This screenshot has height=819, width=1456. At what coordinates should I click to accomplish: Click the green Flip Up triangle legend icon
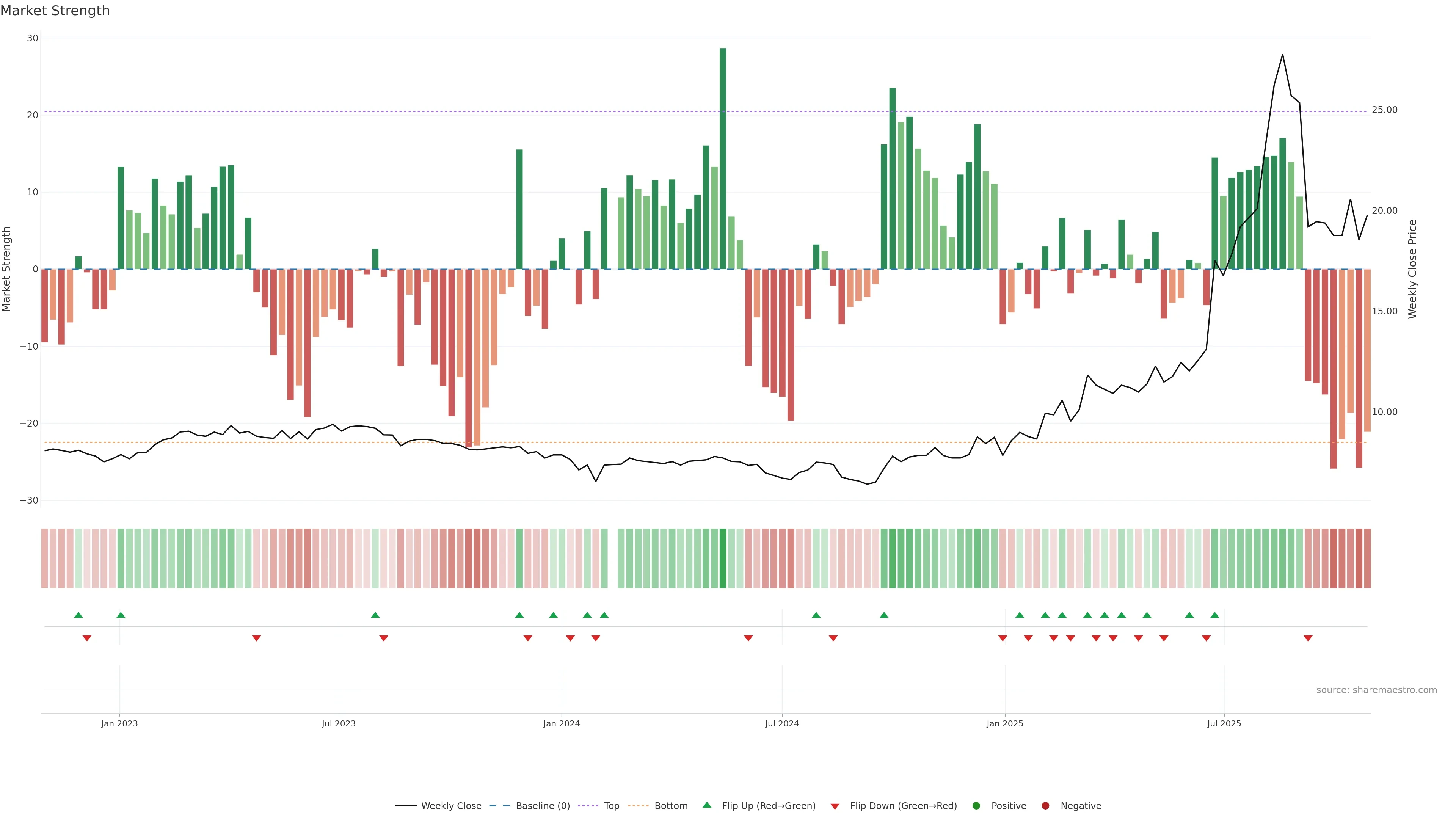pos(706,805)
